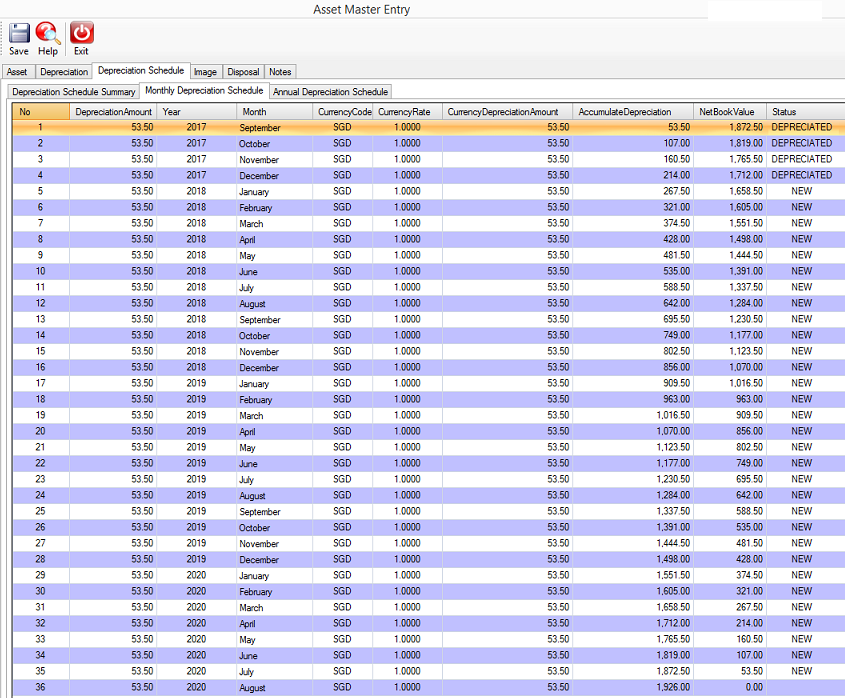Screen dimensions: 846x698
Task: Sort by the DepreciationAmount column header
Action: (x=113, y=112)
